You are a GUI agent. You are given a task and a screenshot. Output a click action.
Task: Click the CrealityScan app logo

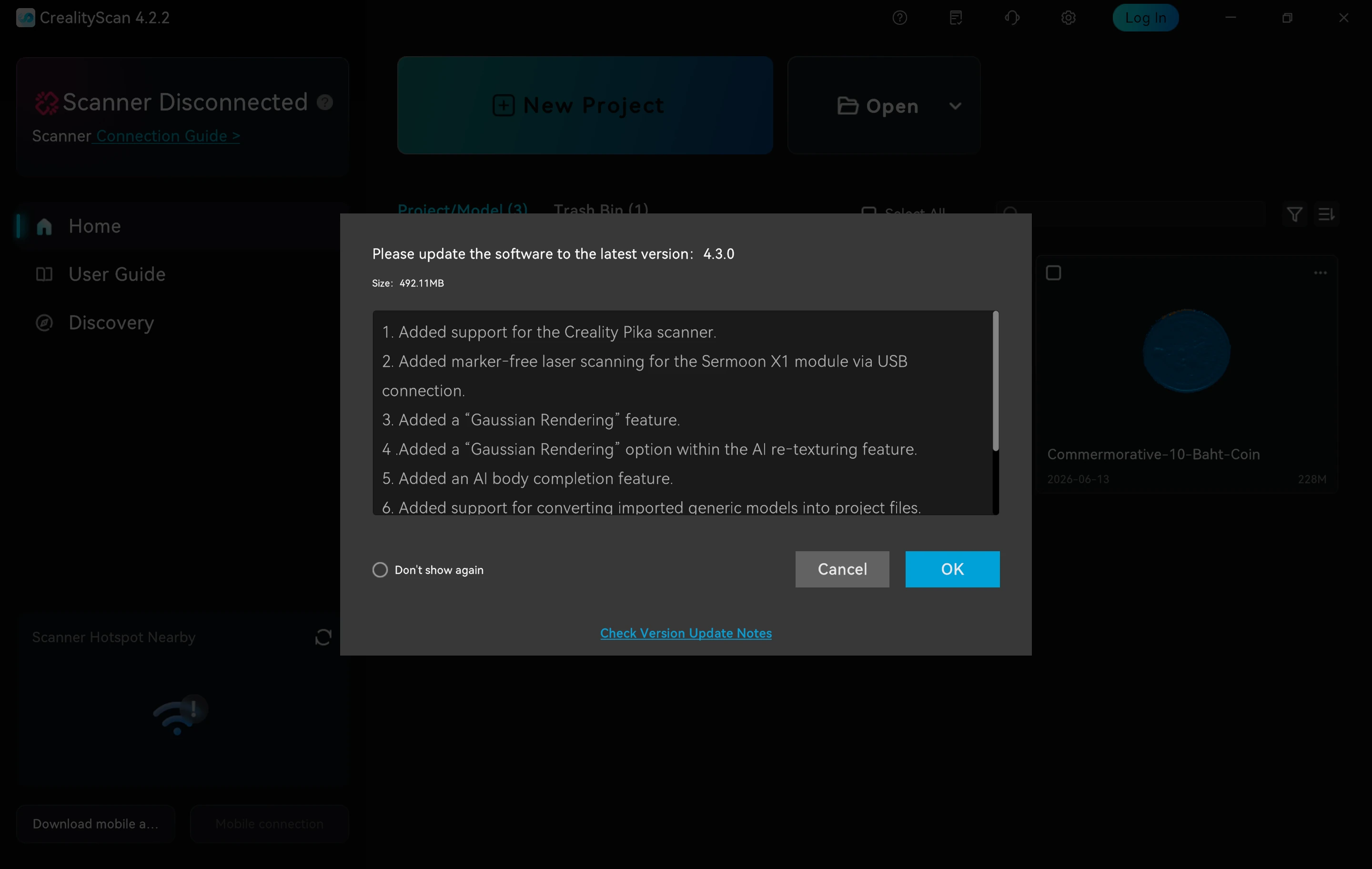click(x=26, y=18)
